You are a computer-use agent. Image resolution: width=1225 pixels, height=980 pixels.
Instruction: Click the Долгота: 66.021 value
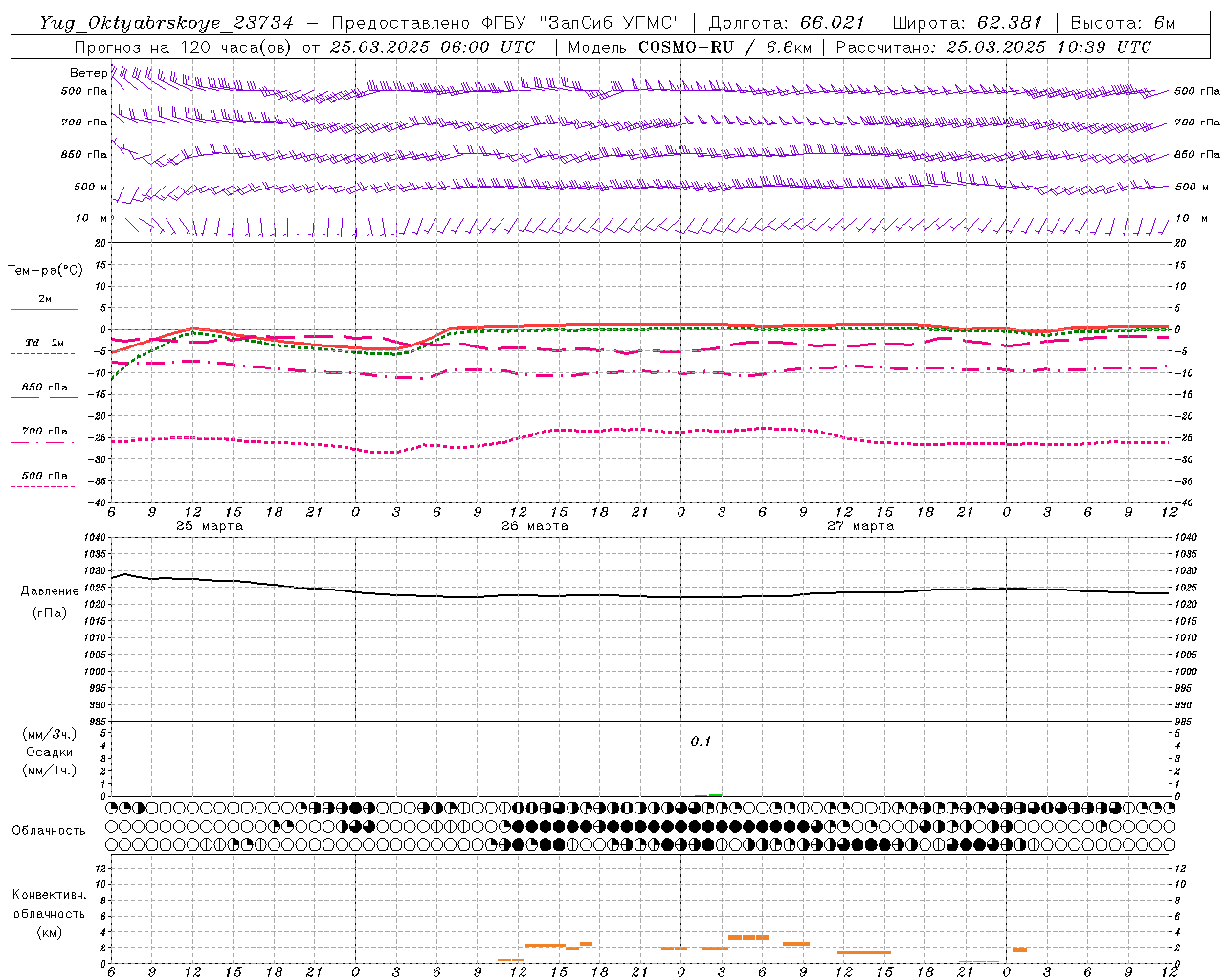coord(788,23)
